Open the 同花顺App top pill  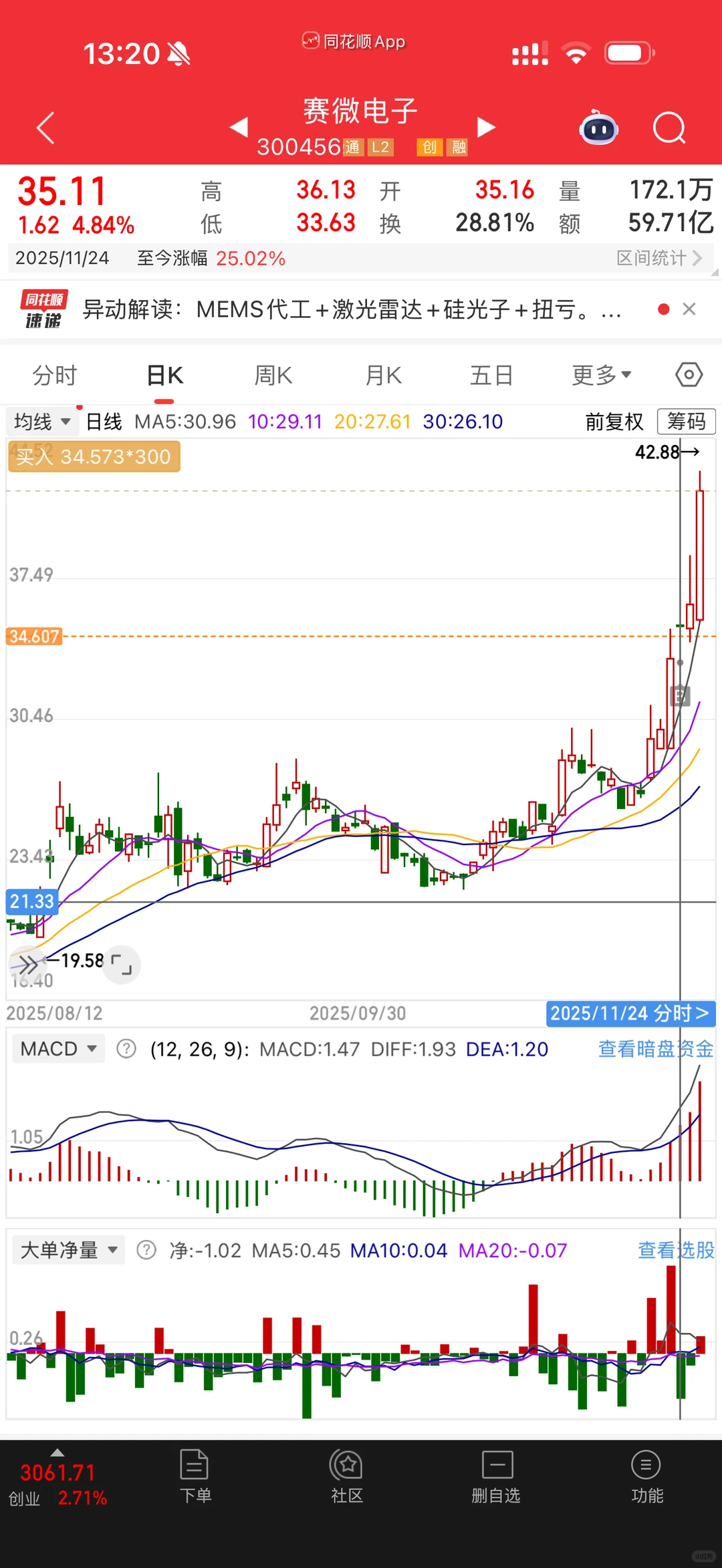[353, 41]
